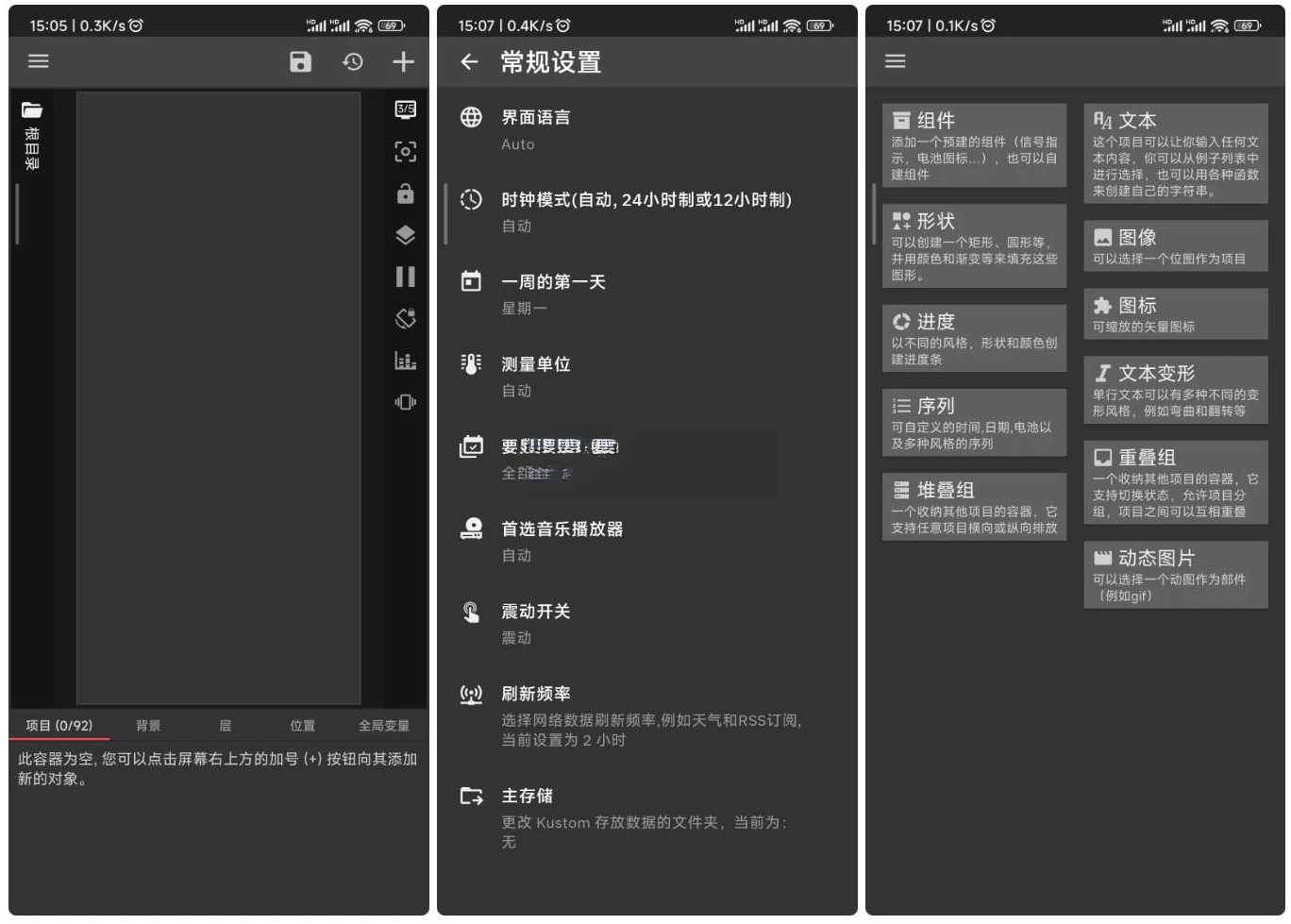Tap the music player icon beside 首选音乐播放器
Image resolution: width=1291 pixels, height=924 pixels.
[471, 529]
